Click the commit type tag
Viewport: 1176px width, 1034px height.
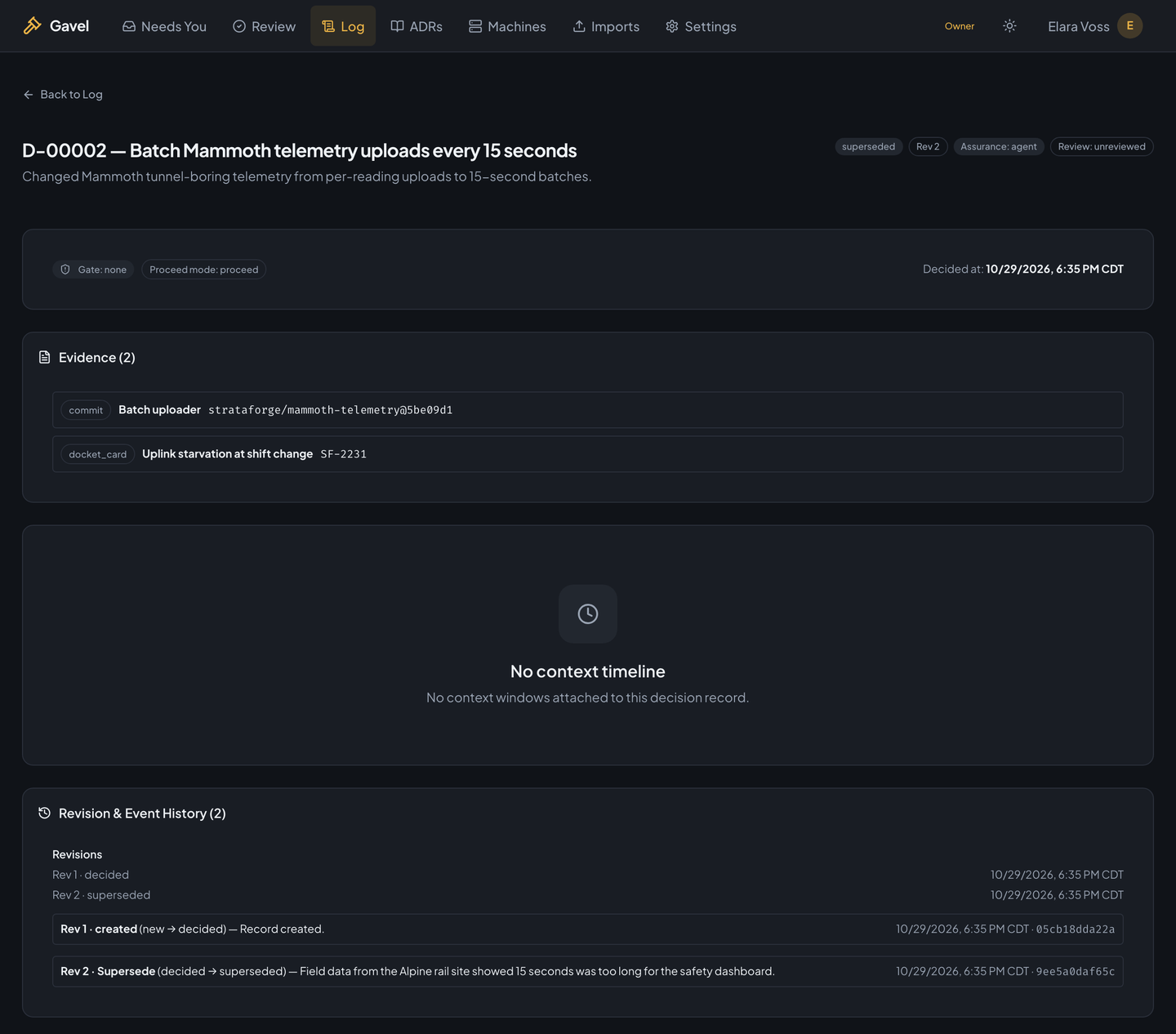(86, 410)
